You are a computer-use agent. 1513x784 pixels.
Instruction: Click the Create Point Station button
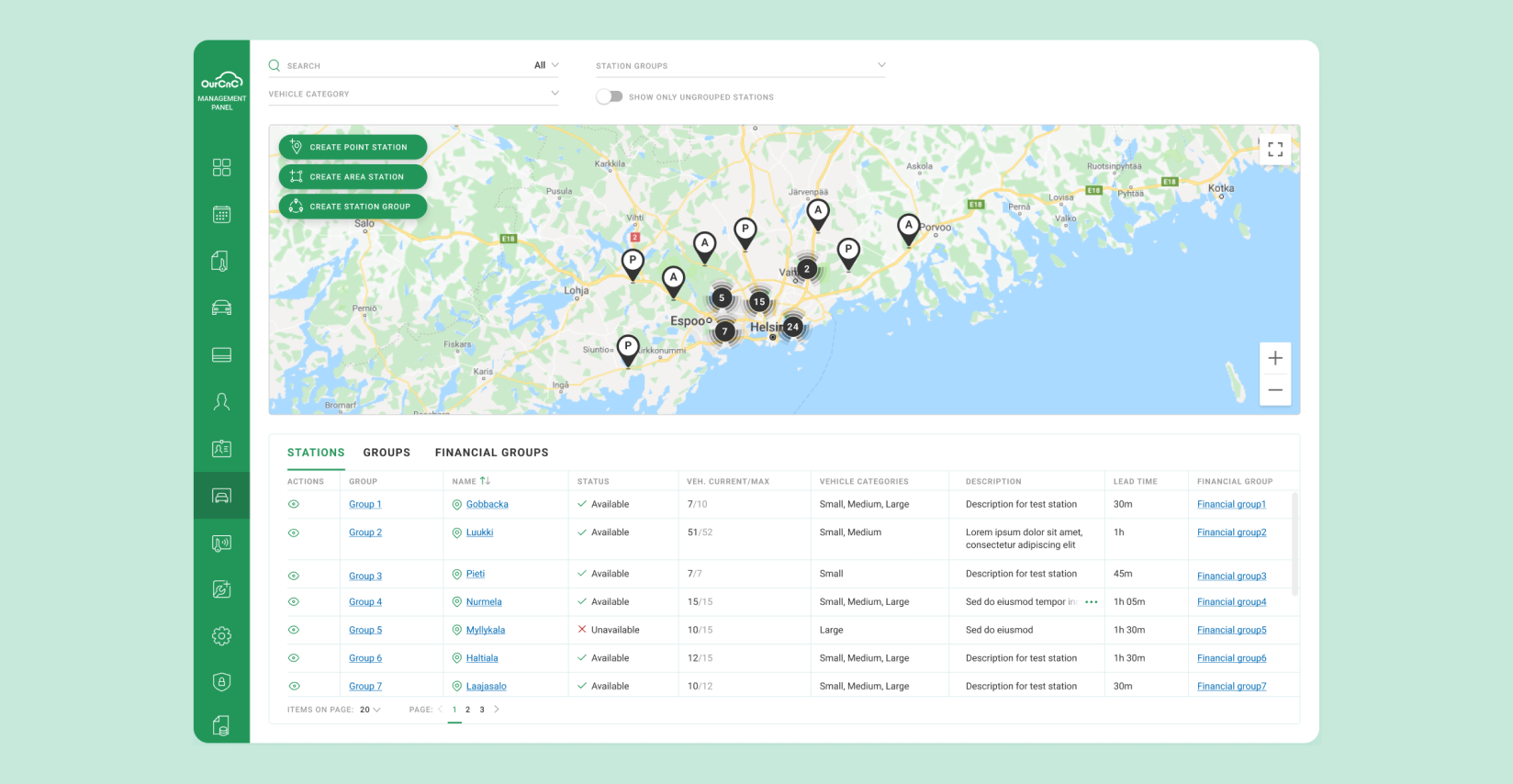pos(353,147)
